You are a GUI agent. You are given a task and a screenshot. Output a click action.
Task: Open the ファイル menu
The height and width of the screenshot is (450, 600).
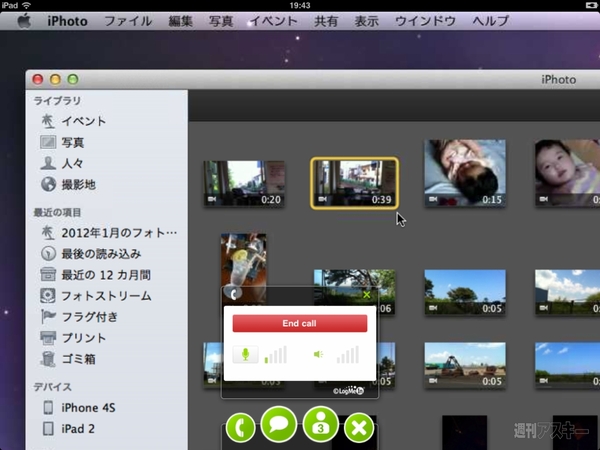click(128, 20)
